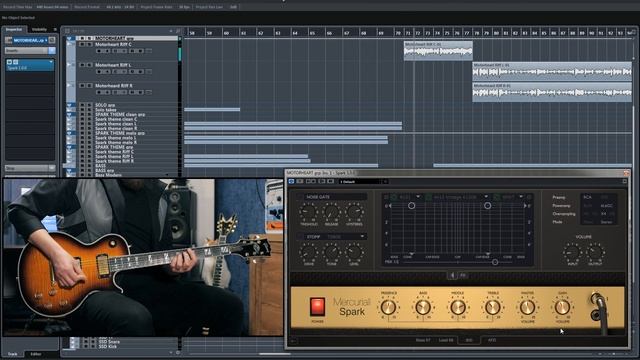Toggle Spark insert power button in Inspector

tap(9, 62)
